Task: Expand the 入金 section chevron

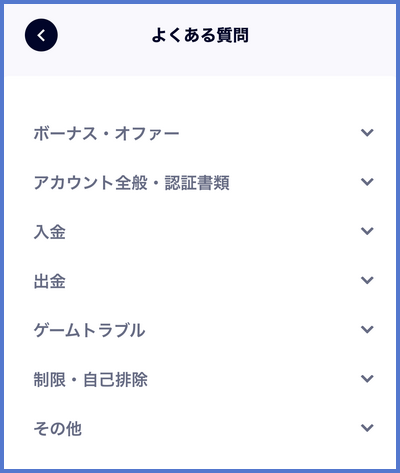Action: point(367,231)
